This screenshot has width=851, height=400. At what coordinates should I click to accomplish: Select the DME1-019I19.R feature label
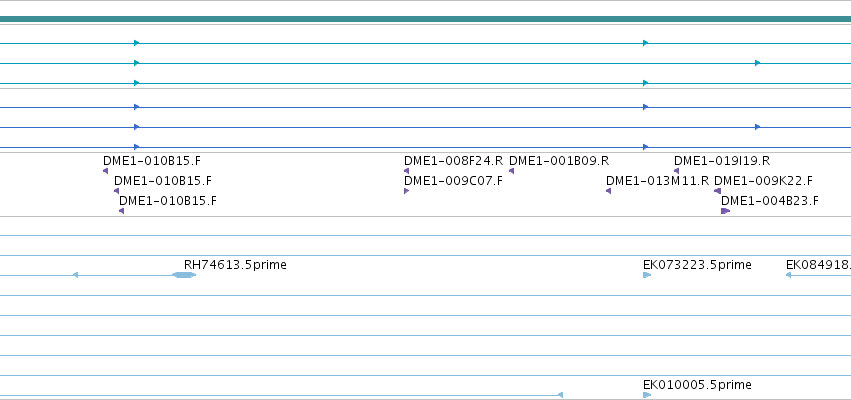point(721,161)
